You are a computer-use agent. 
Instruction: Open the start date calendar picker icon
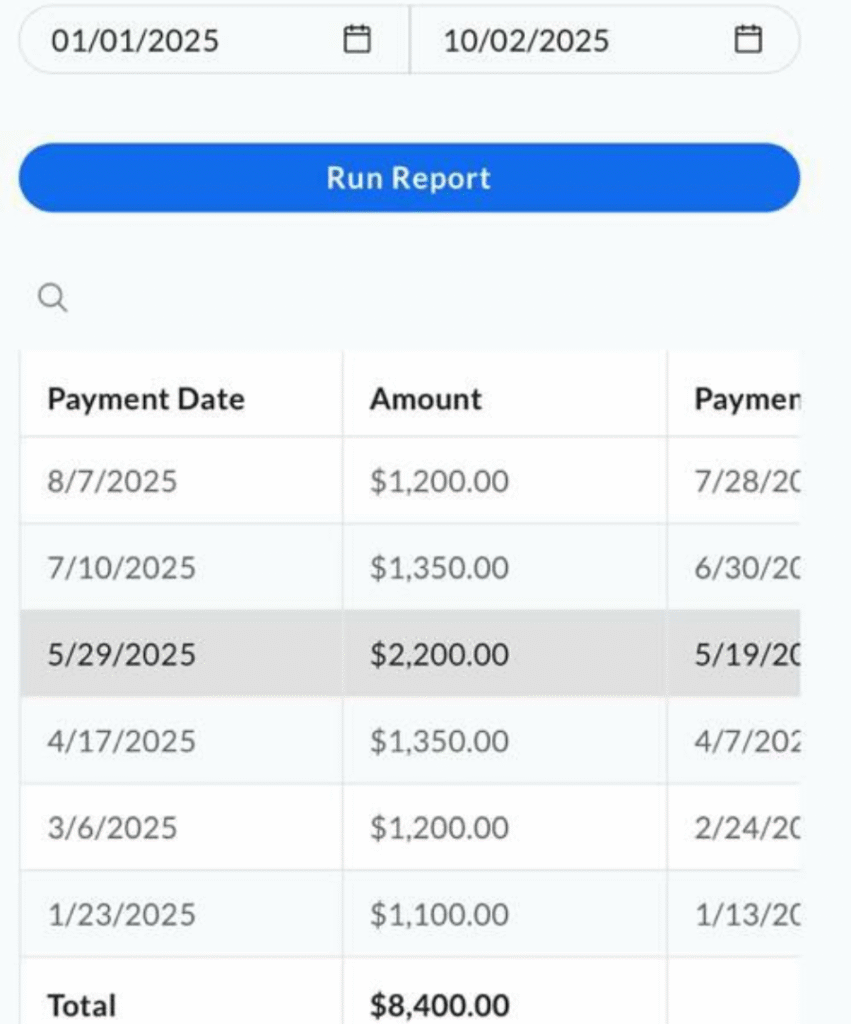tap(357, 40)
